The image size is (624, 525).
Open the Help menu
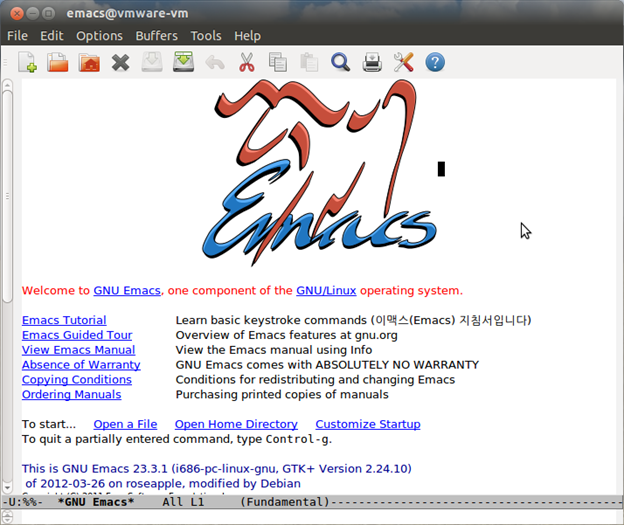[x=247, y=36]
